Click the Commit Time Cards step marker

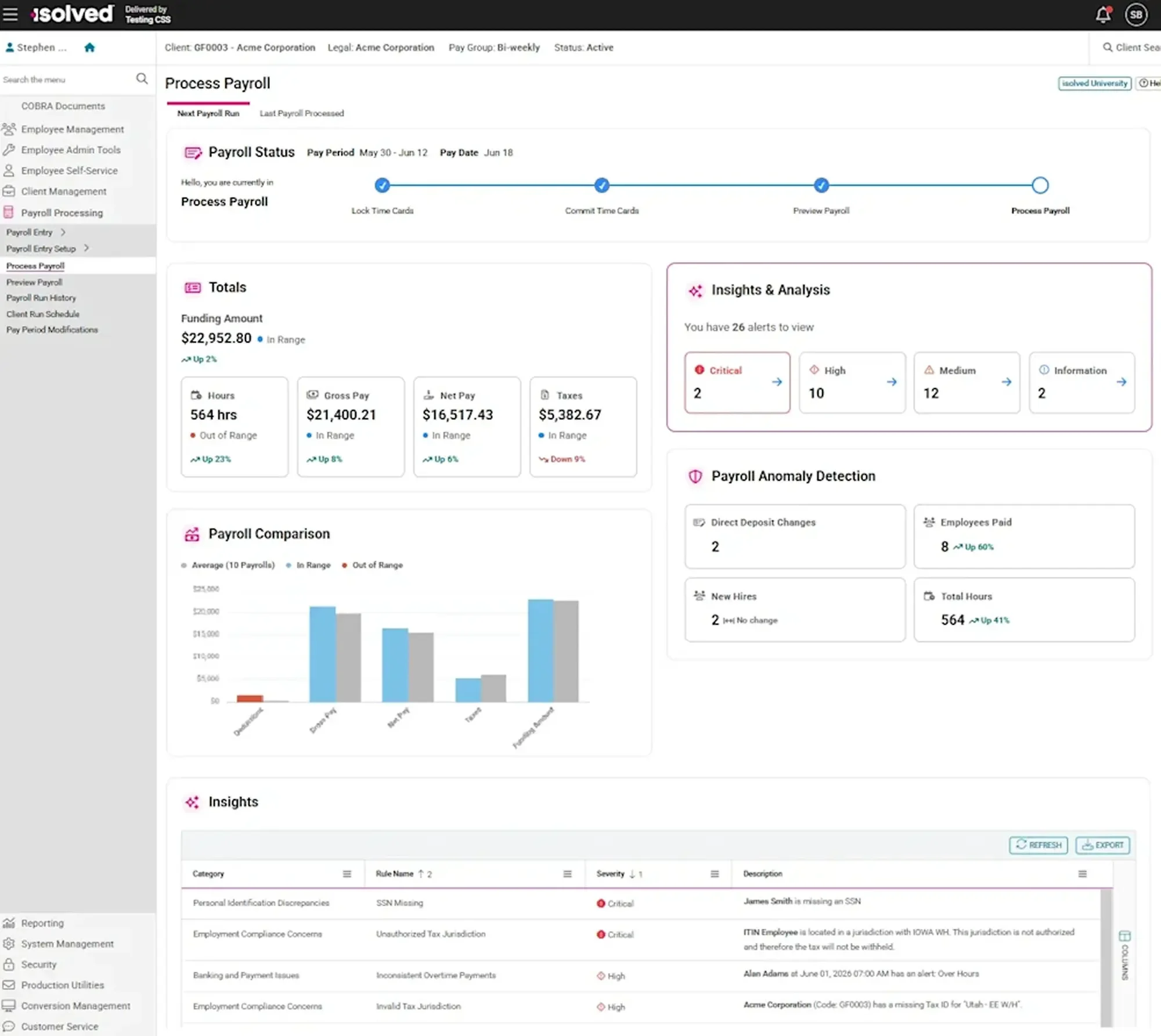point(602,185)
